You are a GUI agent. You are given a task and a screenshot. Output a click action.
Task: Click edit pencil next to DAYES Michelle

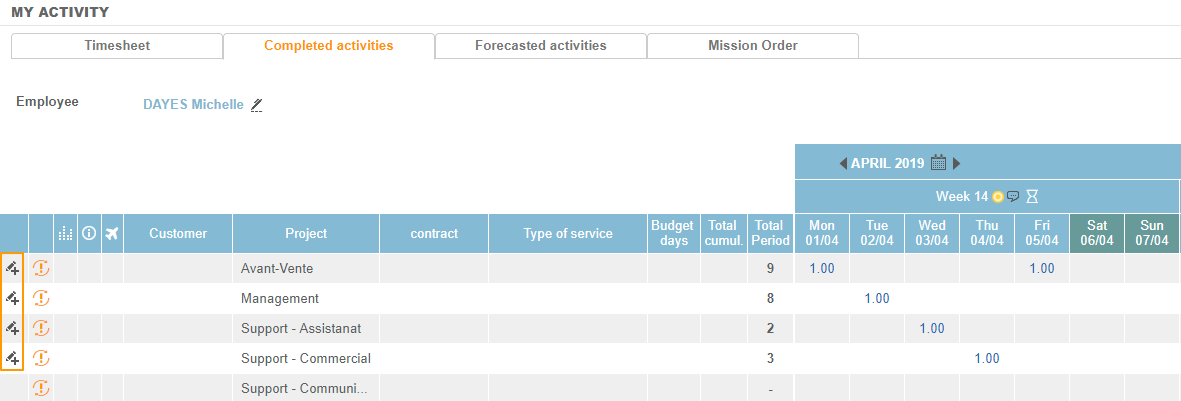257,104
